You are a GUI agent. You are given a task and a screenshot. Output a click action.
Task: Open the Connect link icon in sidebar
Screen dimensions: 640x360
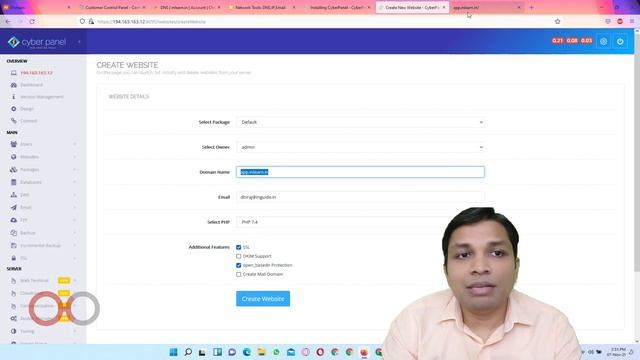click(13, 121)
